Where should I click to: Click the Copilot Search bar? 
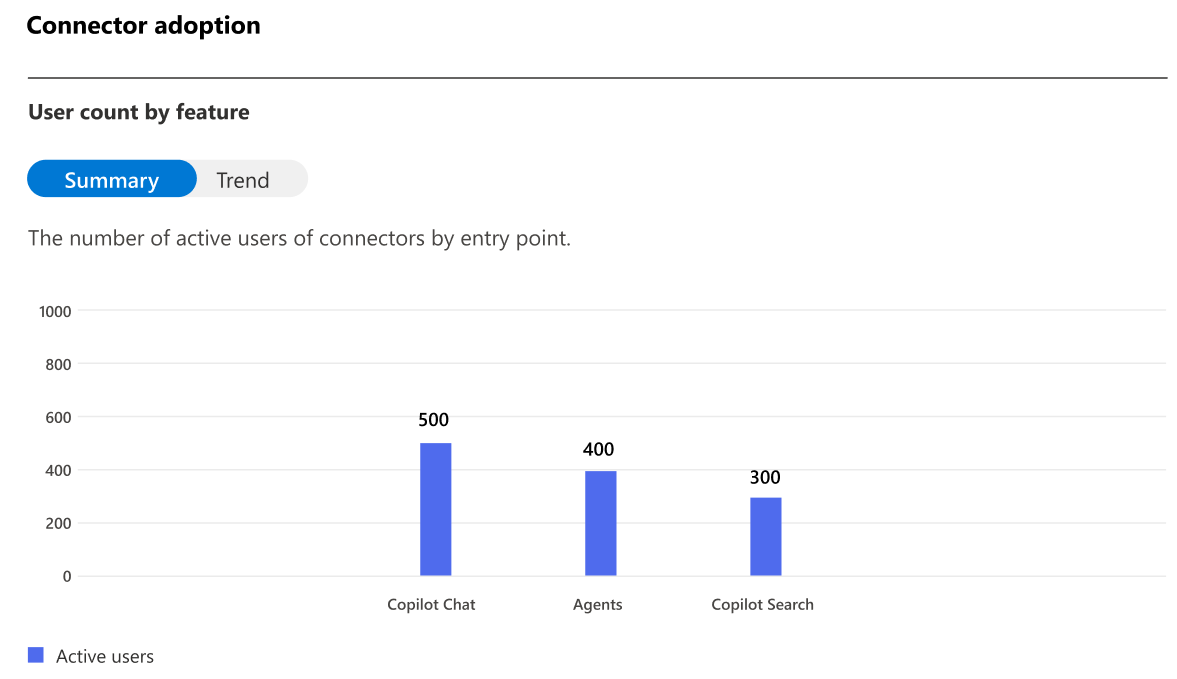coord(766,536)
